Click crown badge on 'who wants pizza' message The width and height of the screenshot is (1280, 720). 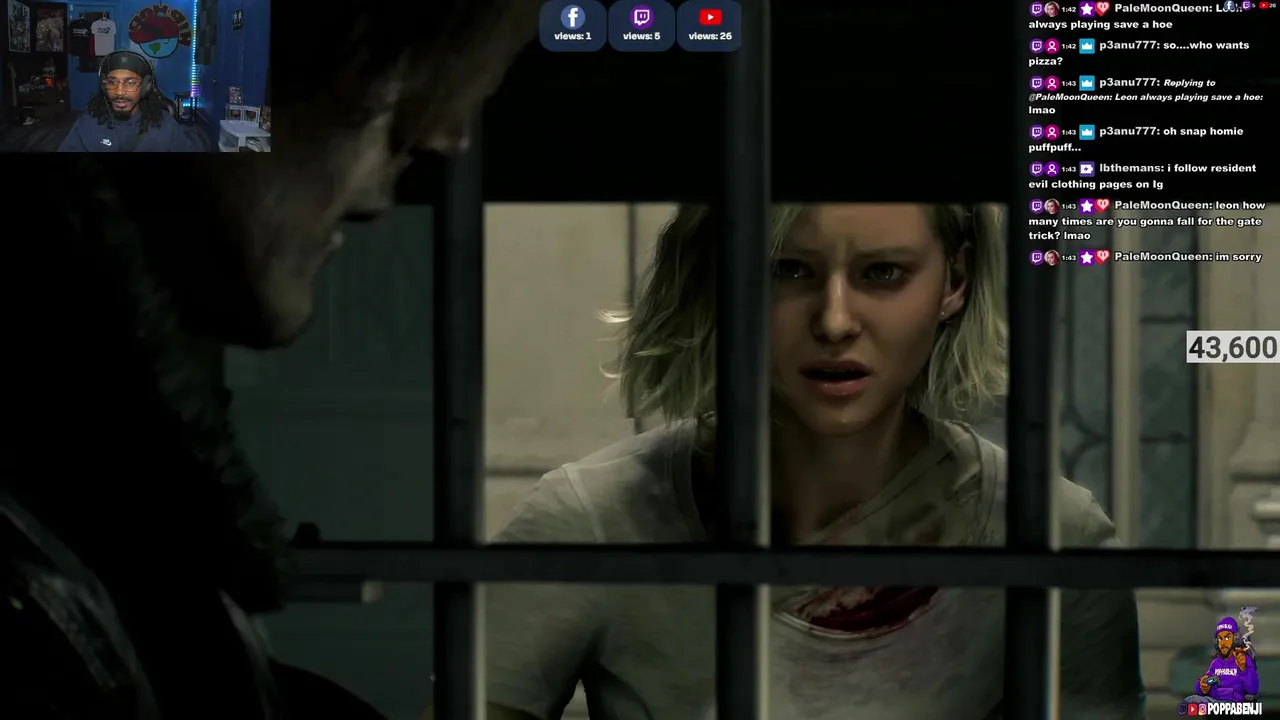pos(1086,46)
